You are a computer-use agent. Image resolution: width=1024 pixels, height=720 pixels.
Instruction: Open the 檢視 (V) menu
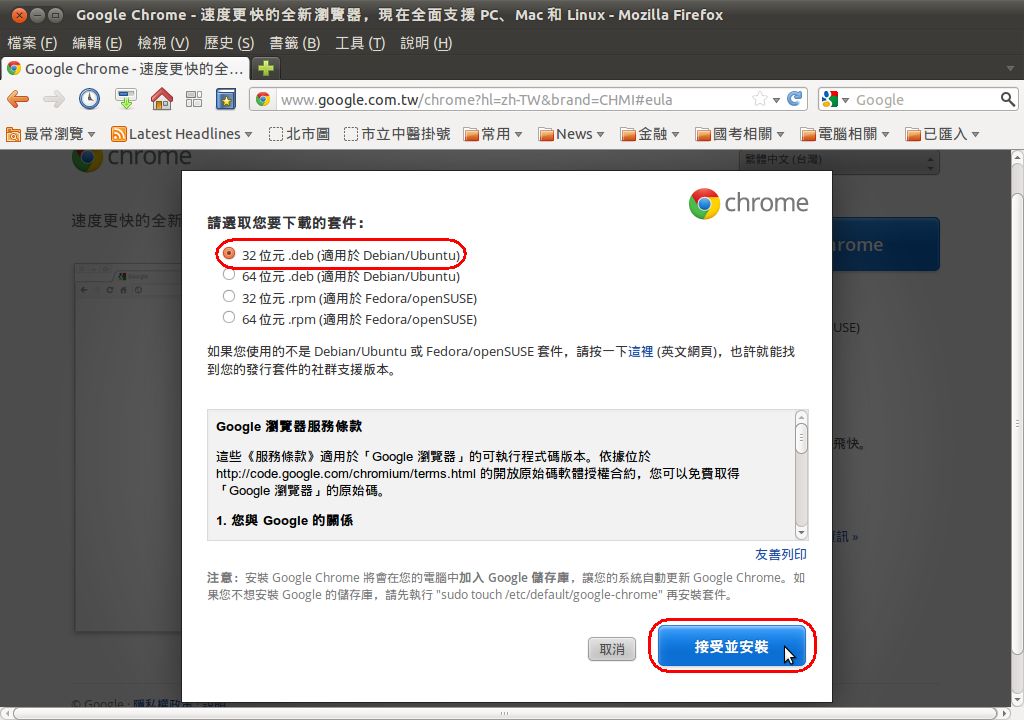click(163, 43)
